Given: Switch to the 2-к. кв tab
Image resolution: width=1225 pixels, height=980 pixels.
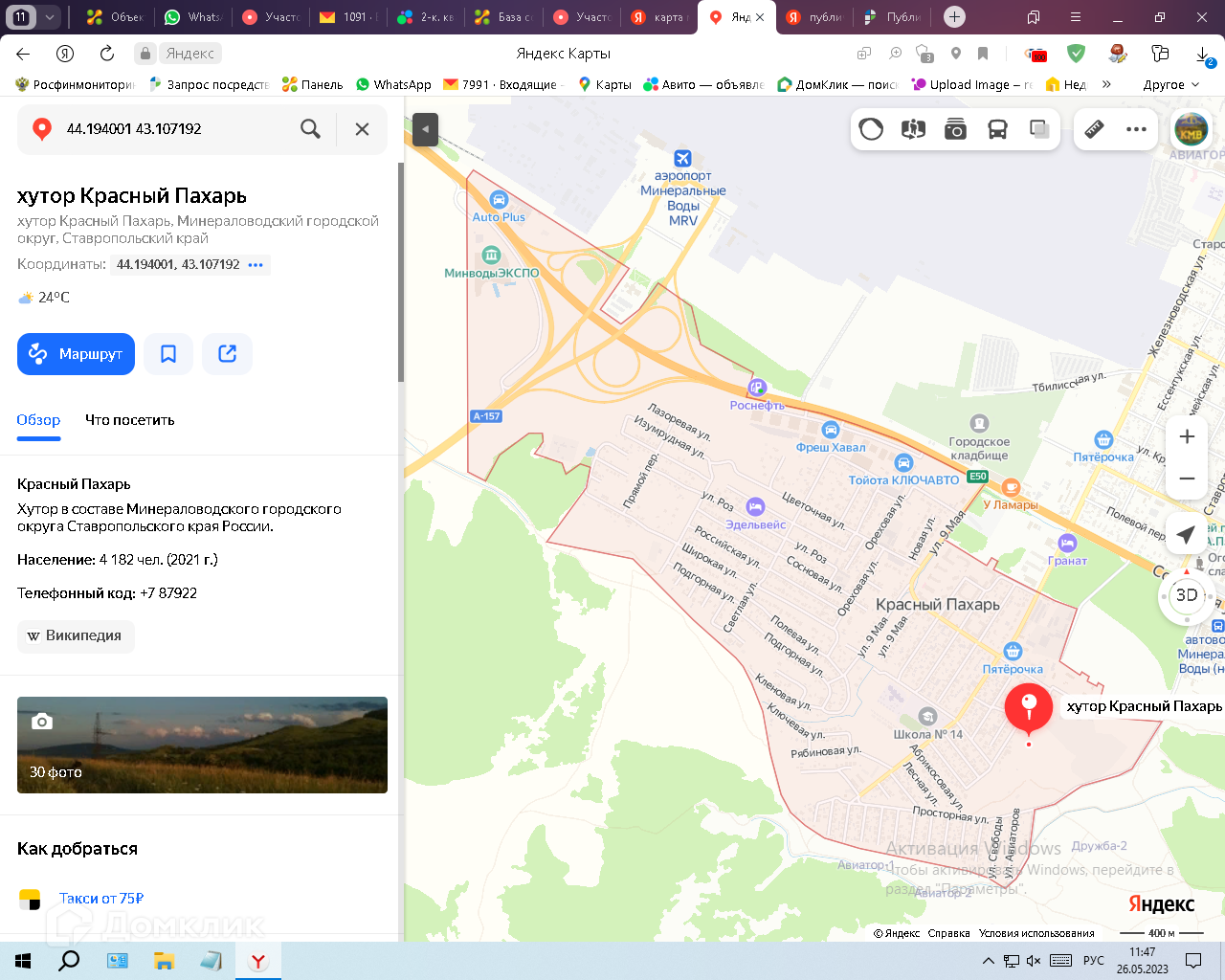Looking at the screenshot, I should click(x=426, y=17).
